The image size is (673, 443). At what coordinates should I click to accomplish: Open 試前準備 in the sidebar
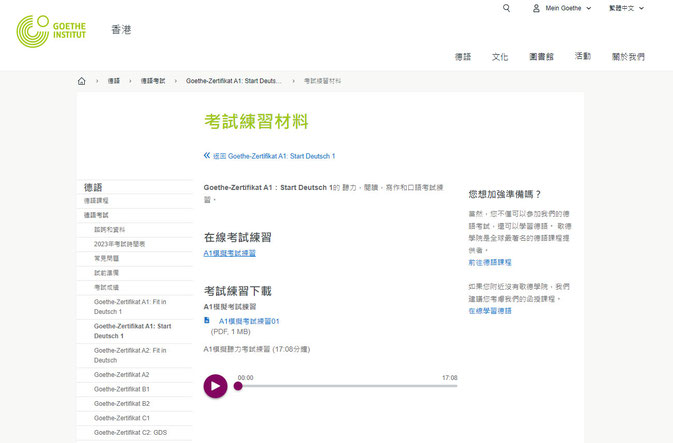point(106,273)
